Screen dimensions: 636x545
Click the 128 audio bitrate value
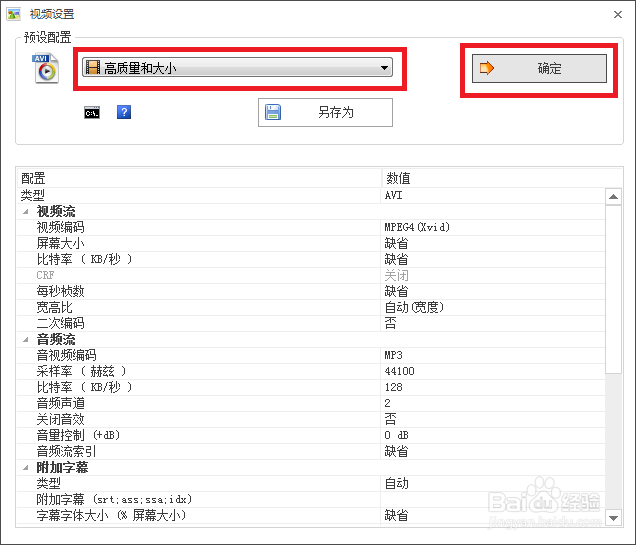(x=493, y=388)
